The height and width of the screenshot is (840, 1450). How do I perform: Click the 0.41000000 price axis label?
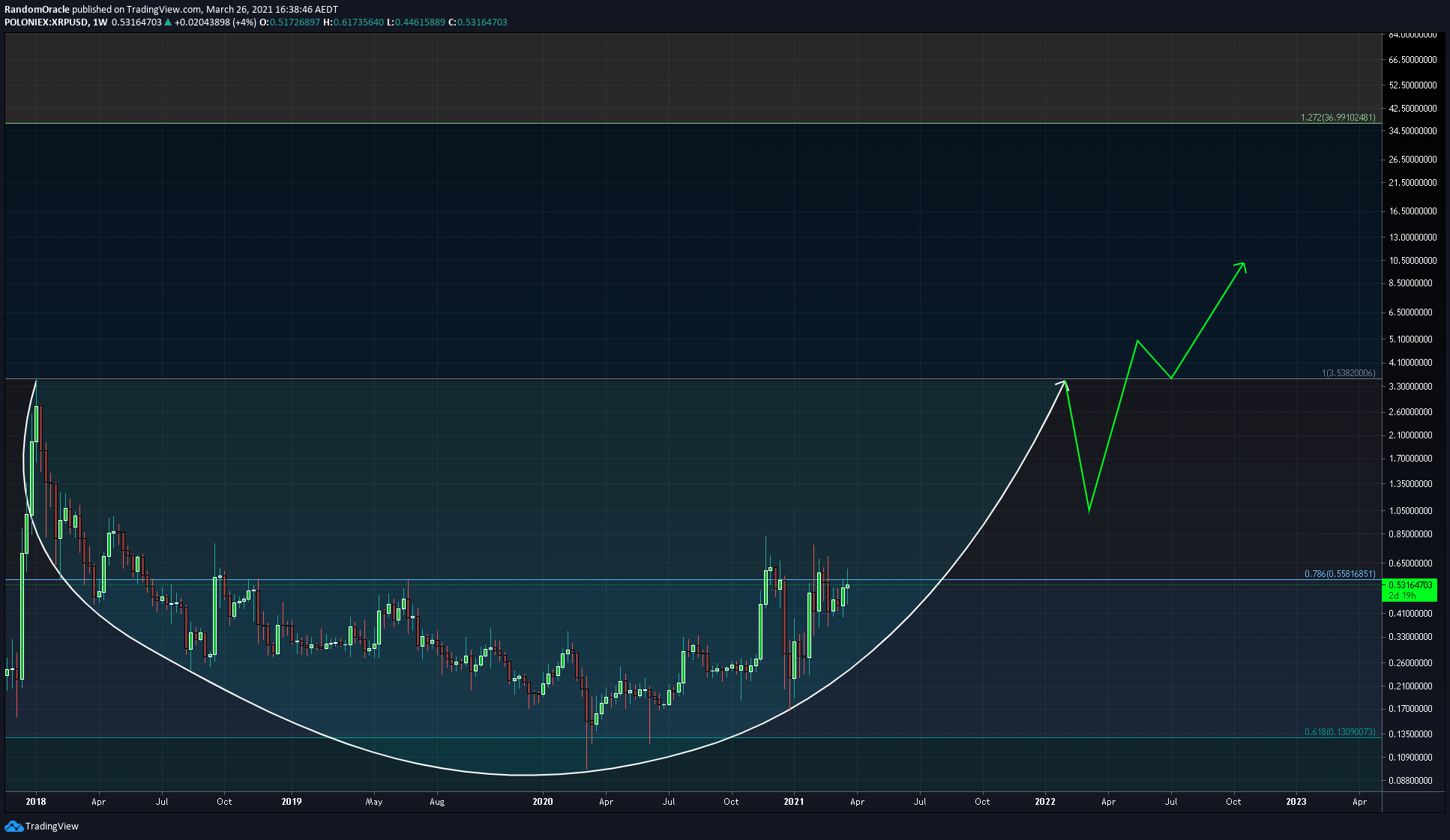1413,614
